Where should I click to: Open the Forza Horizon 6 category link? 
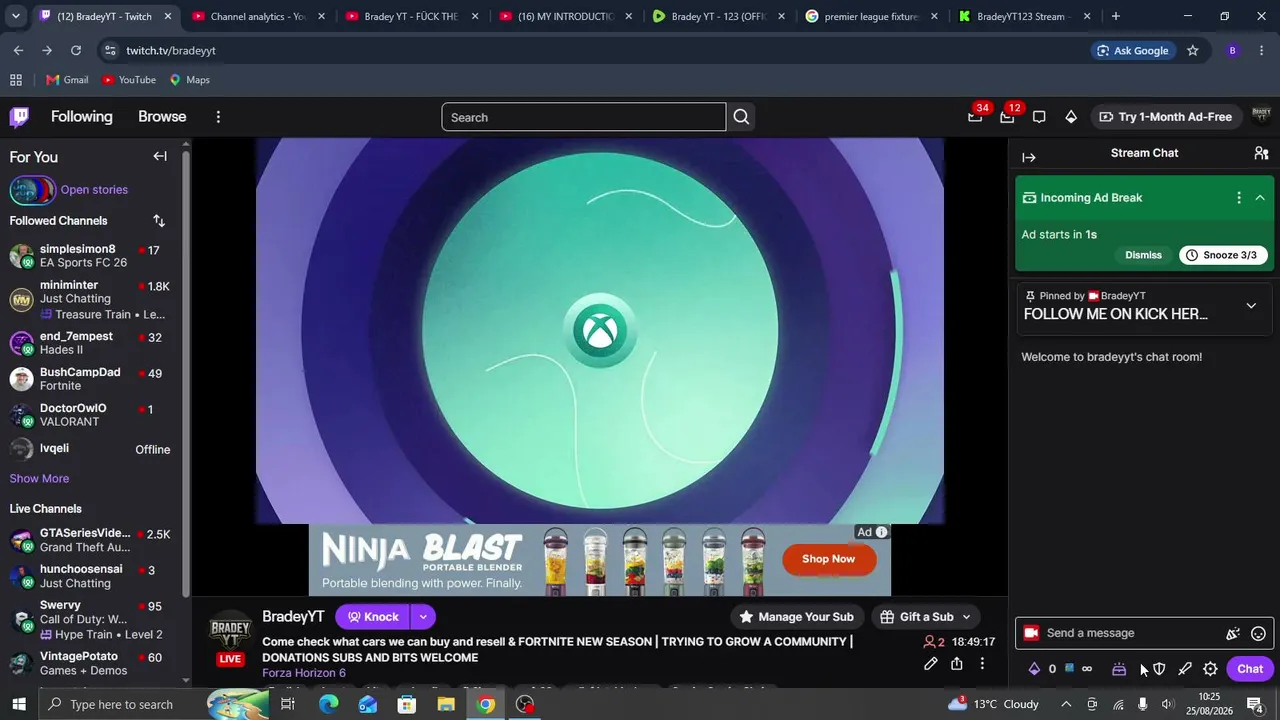pyautogui.click(x=304, y=673)
